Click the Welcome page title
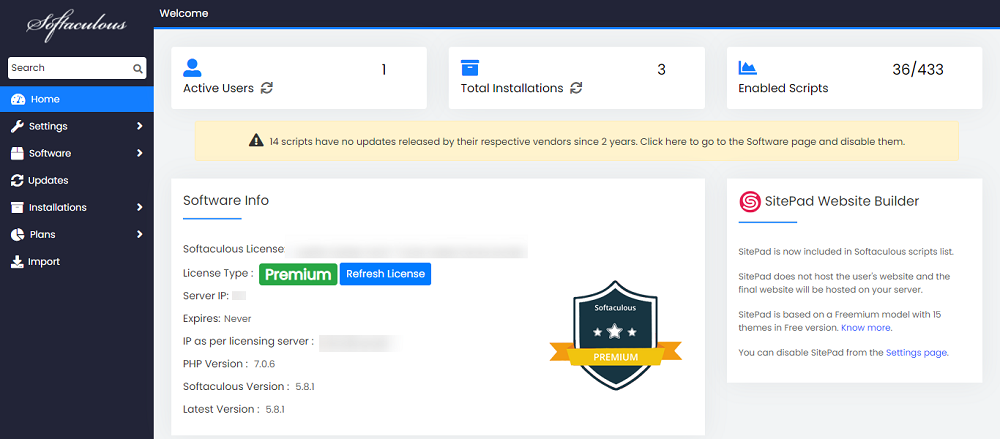This screenshot has width=1000, height=439. tap(184, 13)
